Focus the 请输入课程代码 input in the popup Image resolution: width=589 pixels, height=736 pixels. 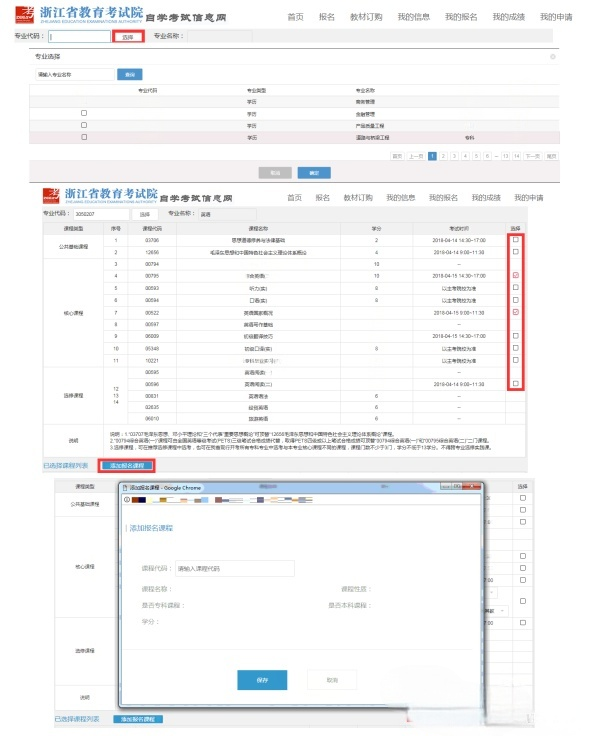click(235, 568)
